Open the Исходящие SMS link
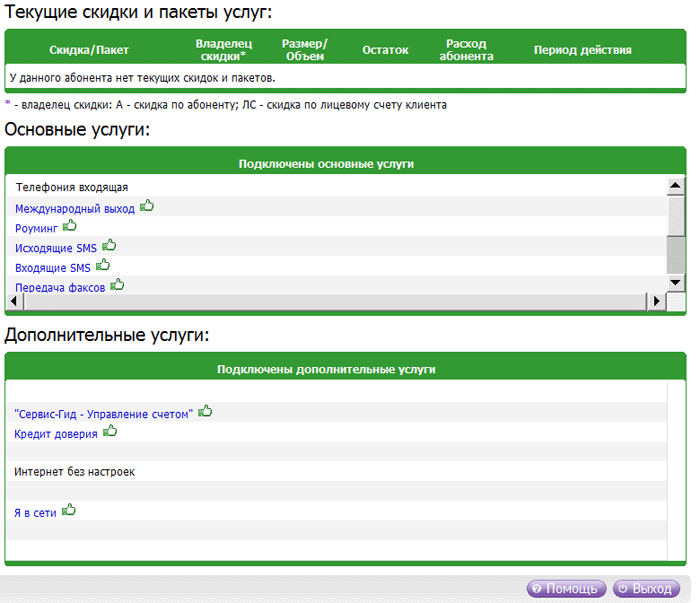This screenshot has height=603, width=700. point(56,248)
